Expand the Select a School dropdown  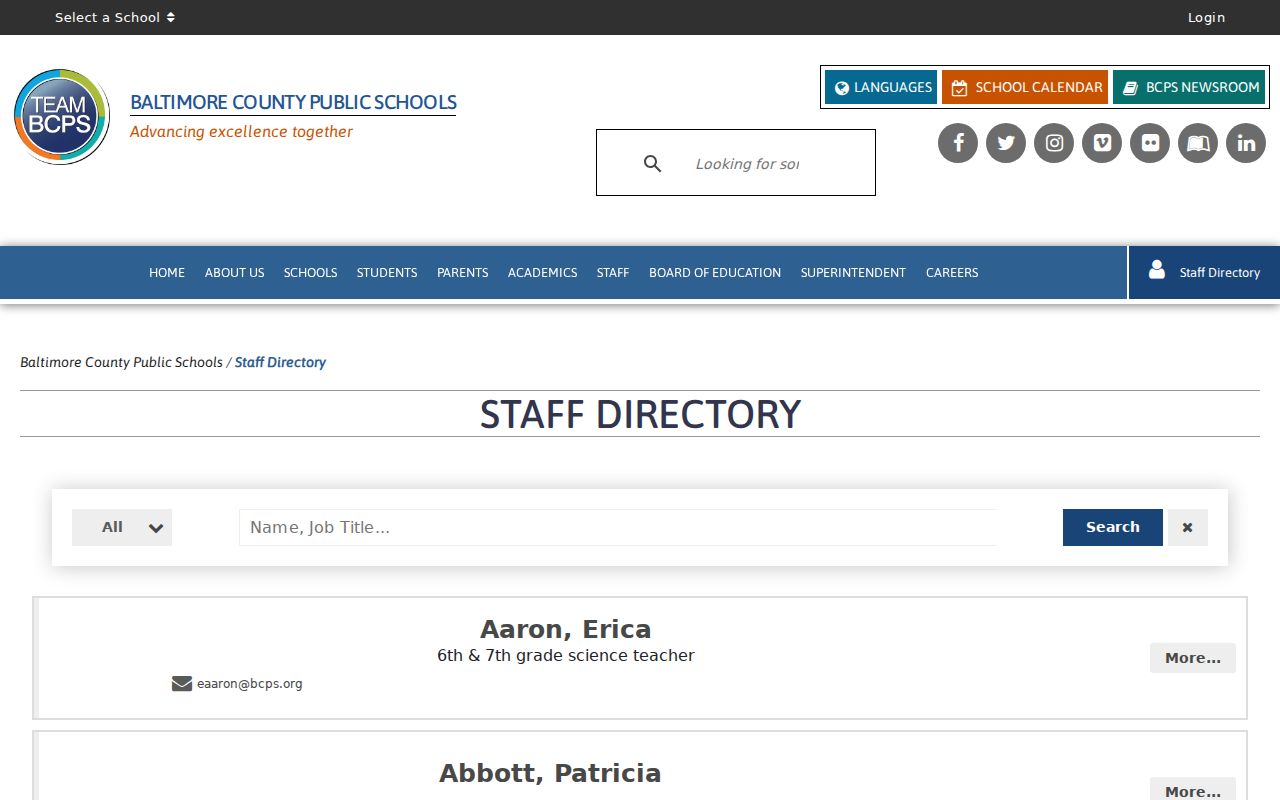[x=115, y=17]
